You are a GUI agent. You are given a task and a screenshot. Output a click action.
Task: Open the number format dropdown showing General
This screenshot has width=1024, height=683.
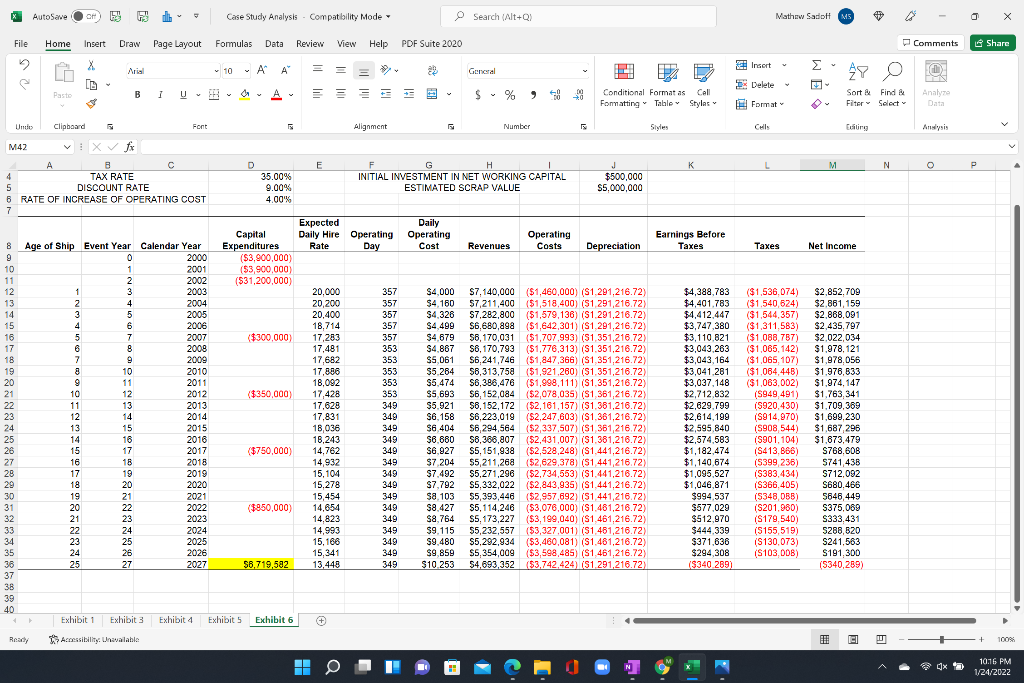[x=583, y=72]
